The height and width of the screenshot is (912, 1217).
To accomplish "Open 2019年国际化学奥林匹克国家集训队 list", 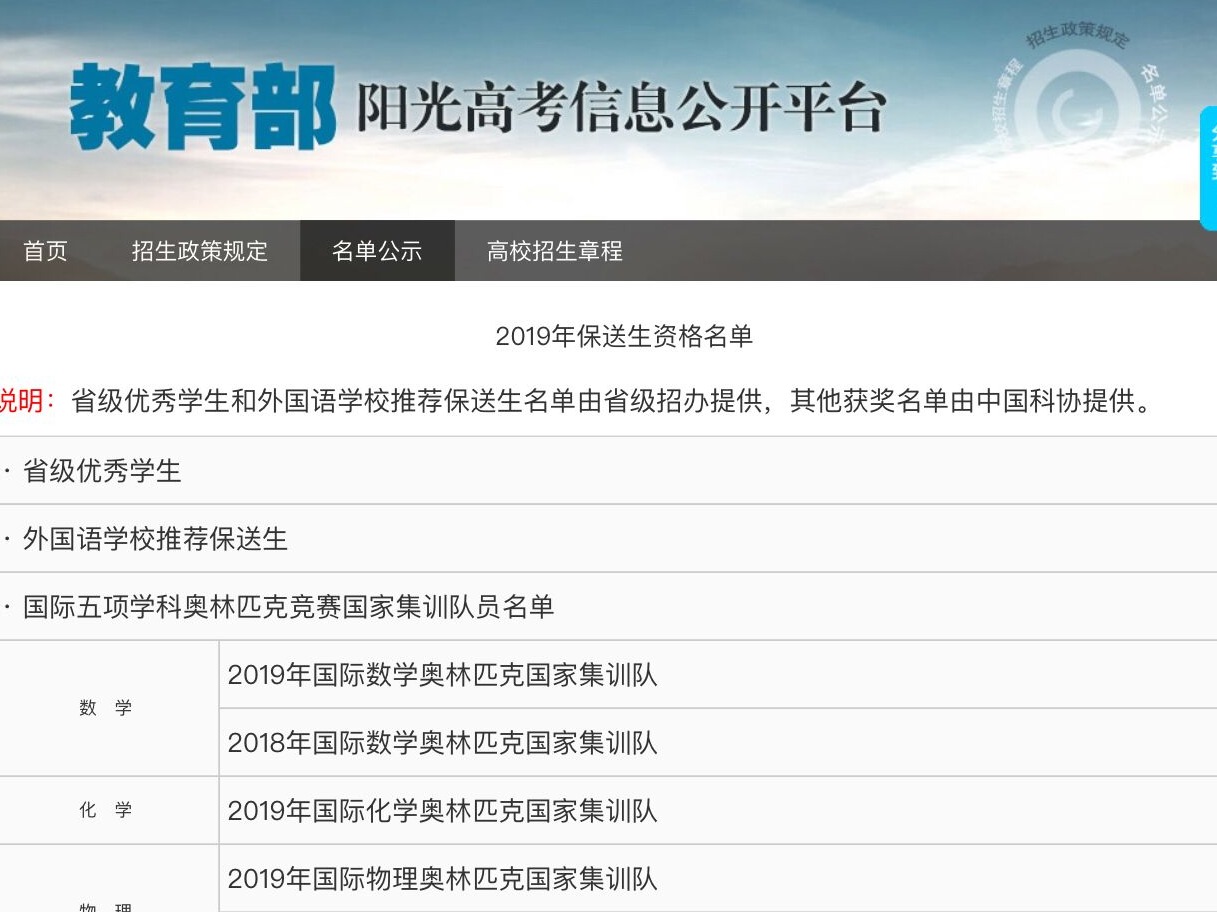I will [x=442, y=811].
